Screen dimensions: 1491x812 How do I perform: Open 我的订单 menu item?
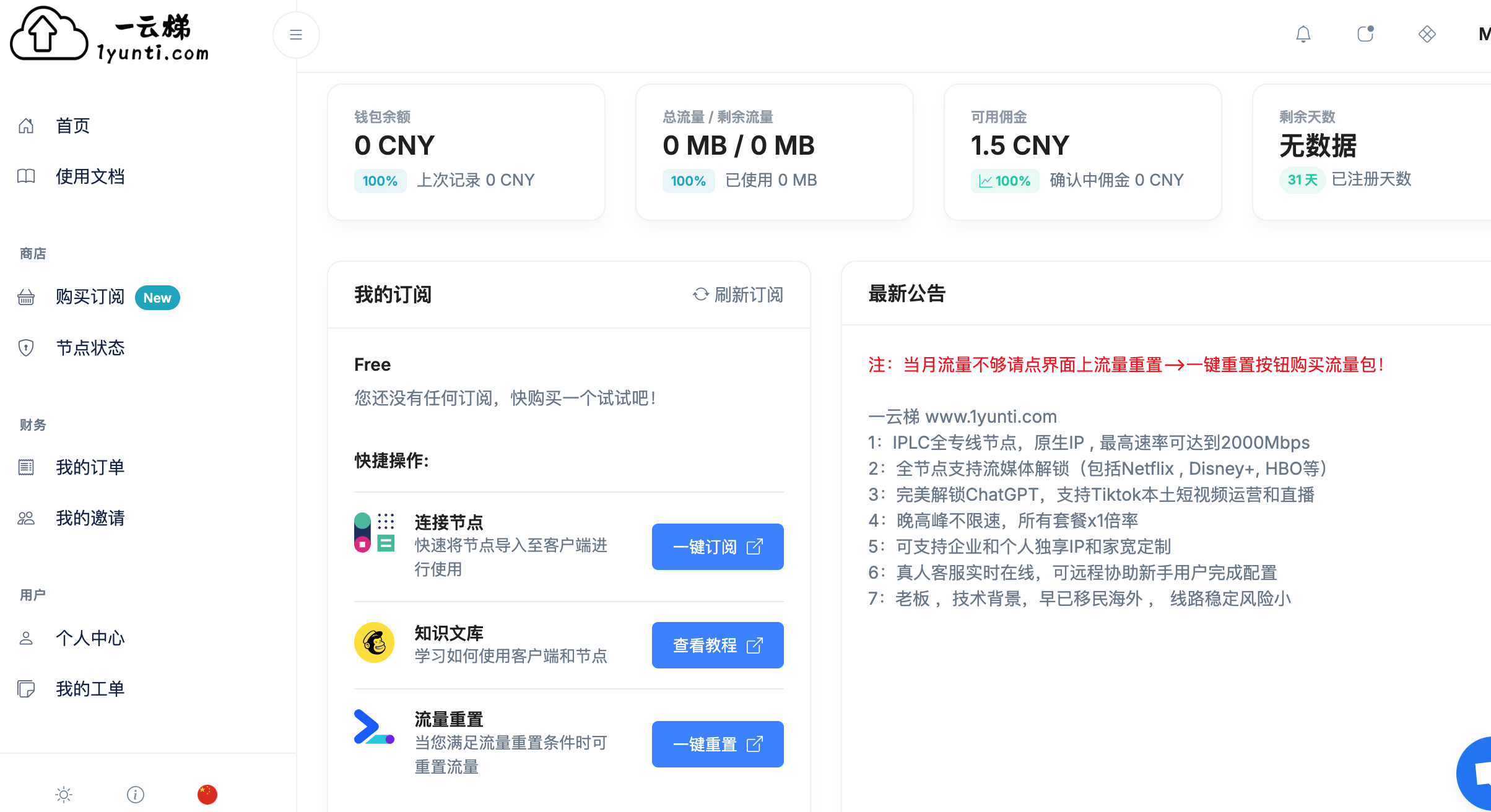point(90,467)
